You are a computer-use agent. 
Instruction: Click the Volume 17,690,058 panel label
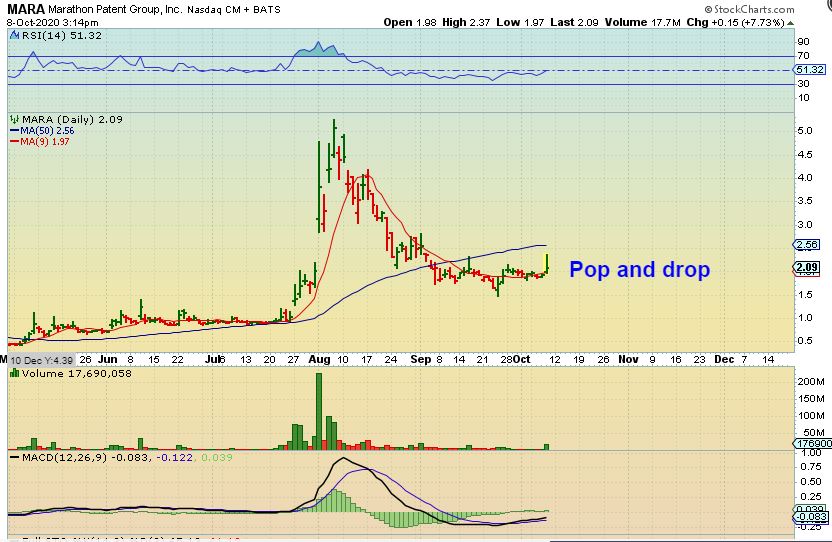pyautogui.click(x=76, y=373)
